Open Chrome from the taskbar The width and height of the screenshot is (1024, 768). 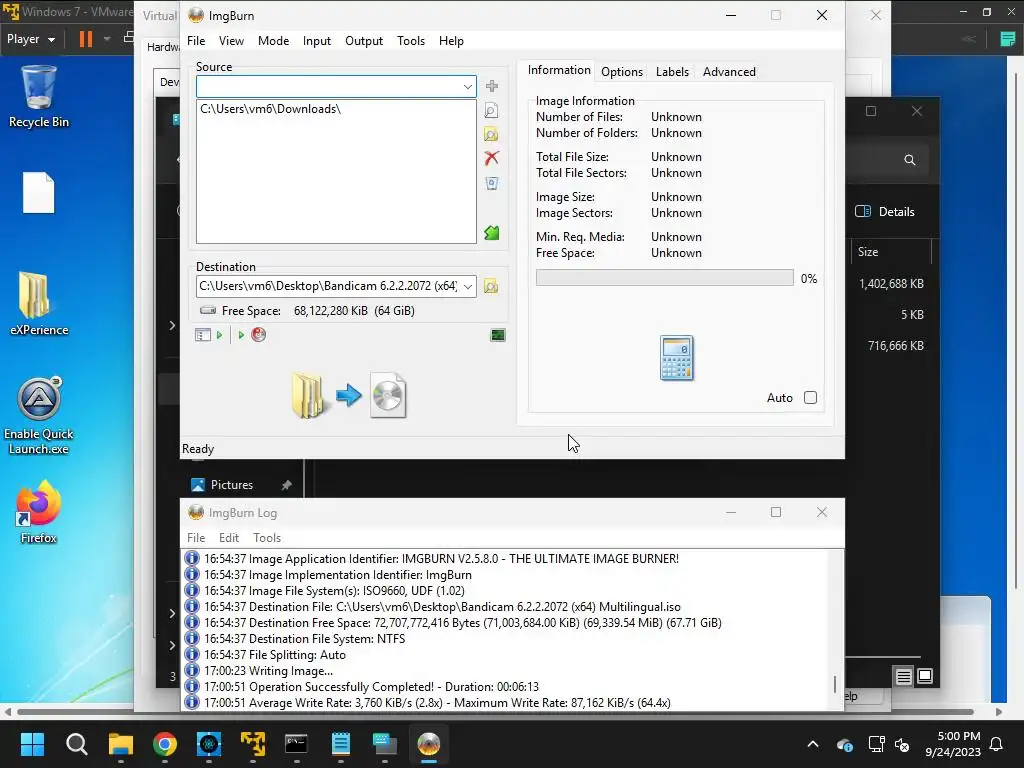(x=165, y=744)
